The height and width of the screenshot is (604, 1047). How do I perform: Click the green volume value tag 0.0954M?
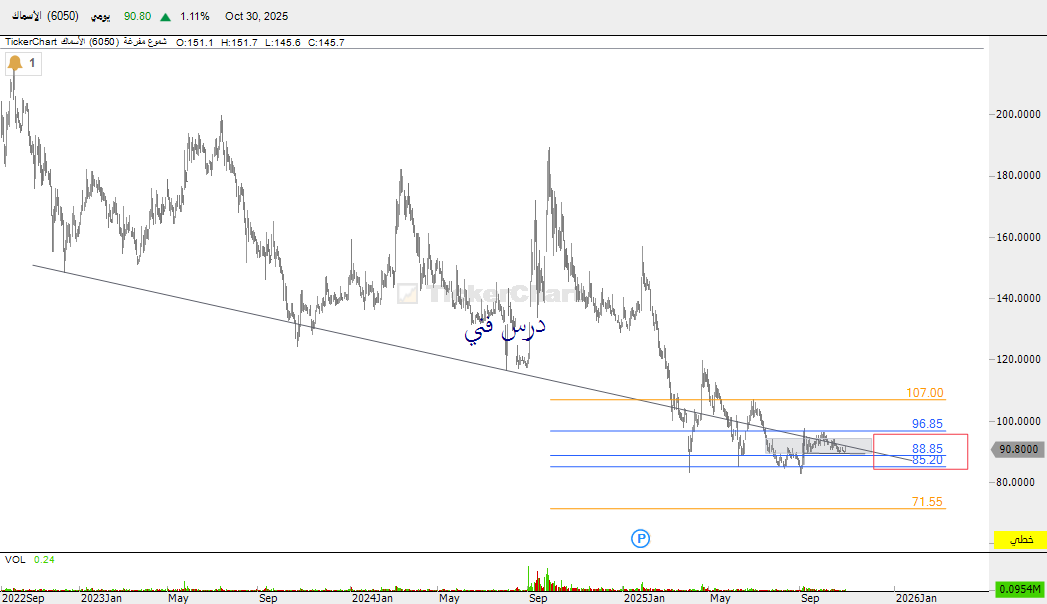tap(1018, 589)
